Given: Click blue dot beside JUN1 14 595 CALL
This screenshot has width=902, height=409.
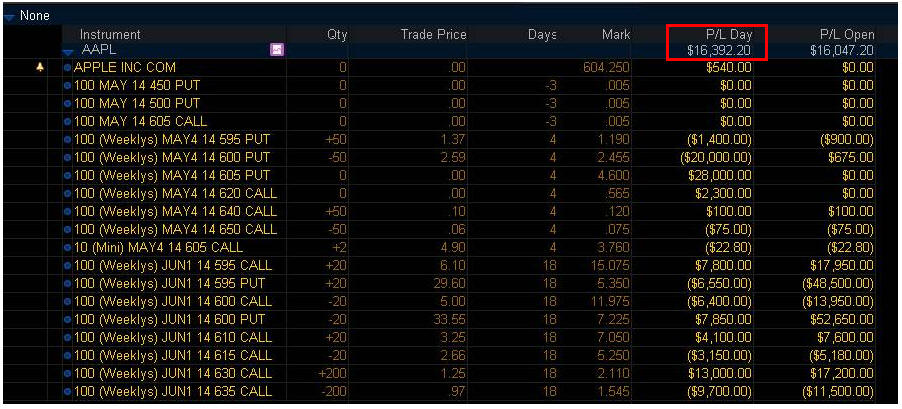Looking at the screenshot, I should (68, 265).
